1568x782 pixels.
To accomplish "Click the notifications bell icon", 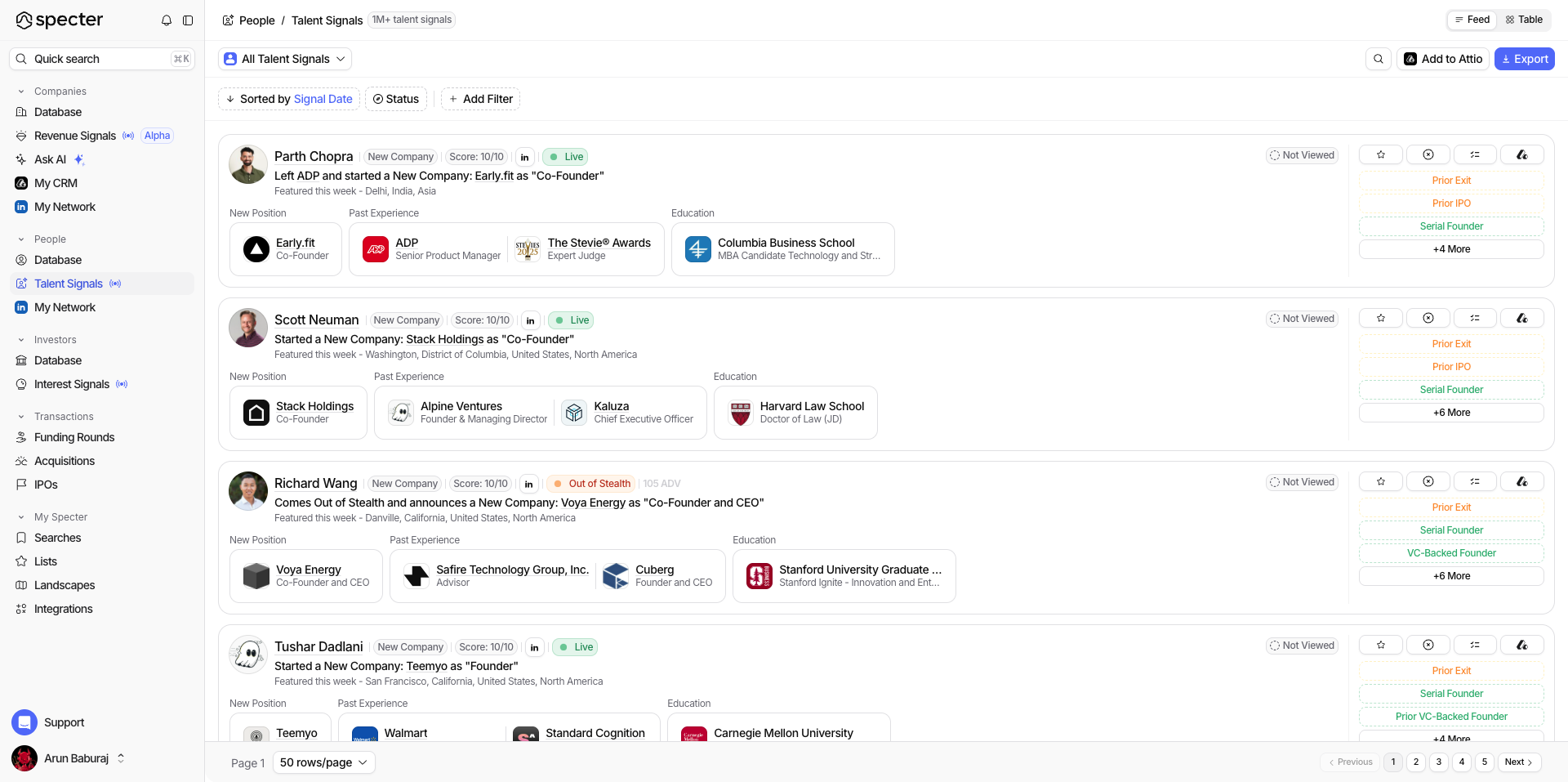I will point(167,20).
